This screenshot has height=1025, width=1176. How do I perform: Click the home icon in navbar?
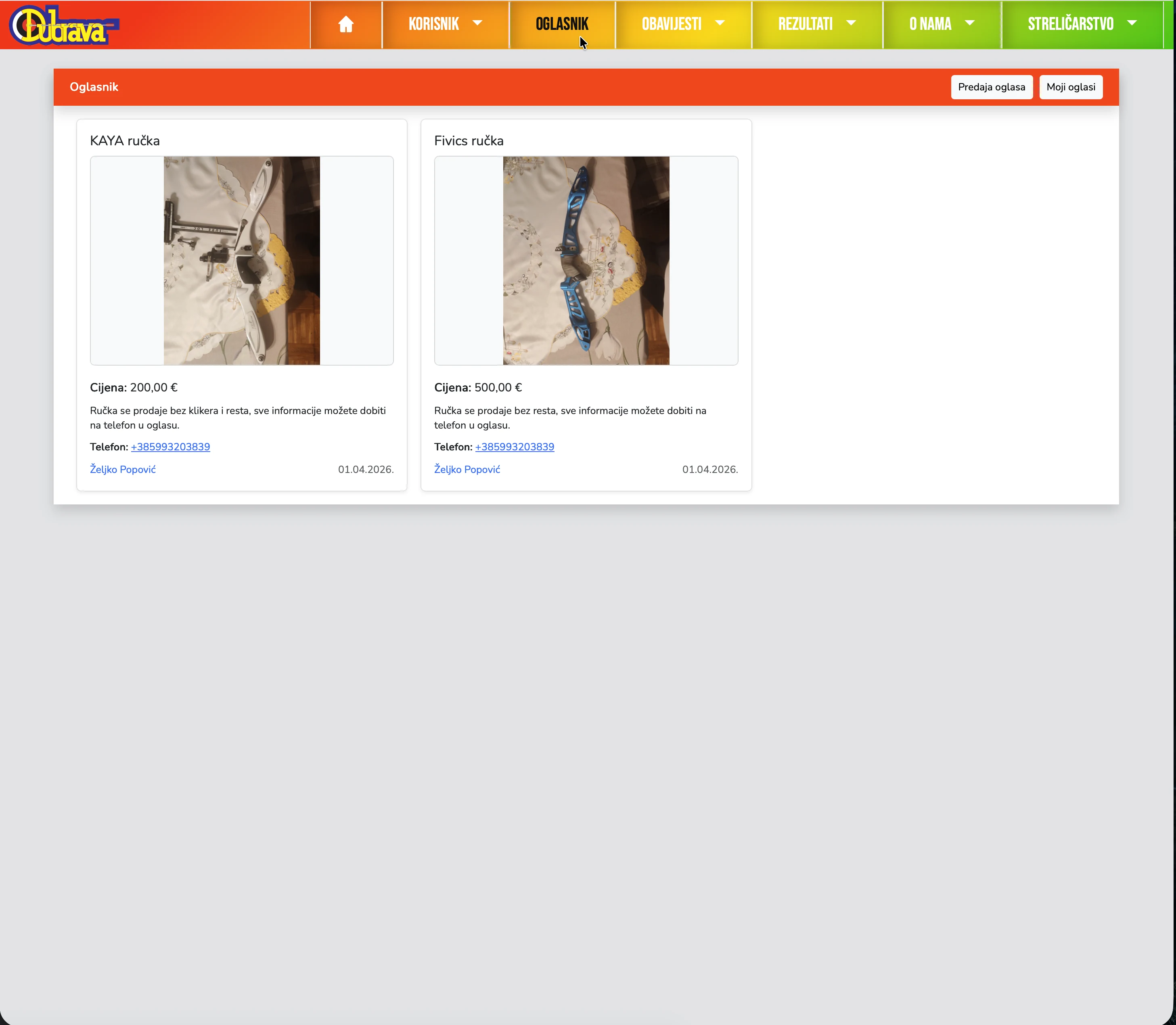tap(345, 24)
